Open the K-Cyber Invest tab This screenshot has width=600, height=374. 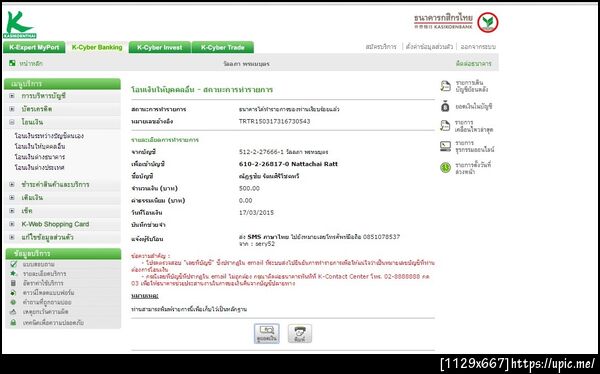160,47
